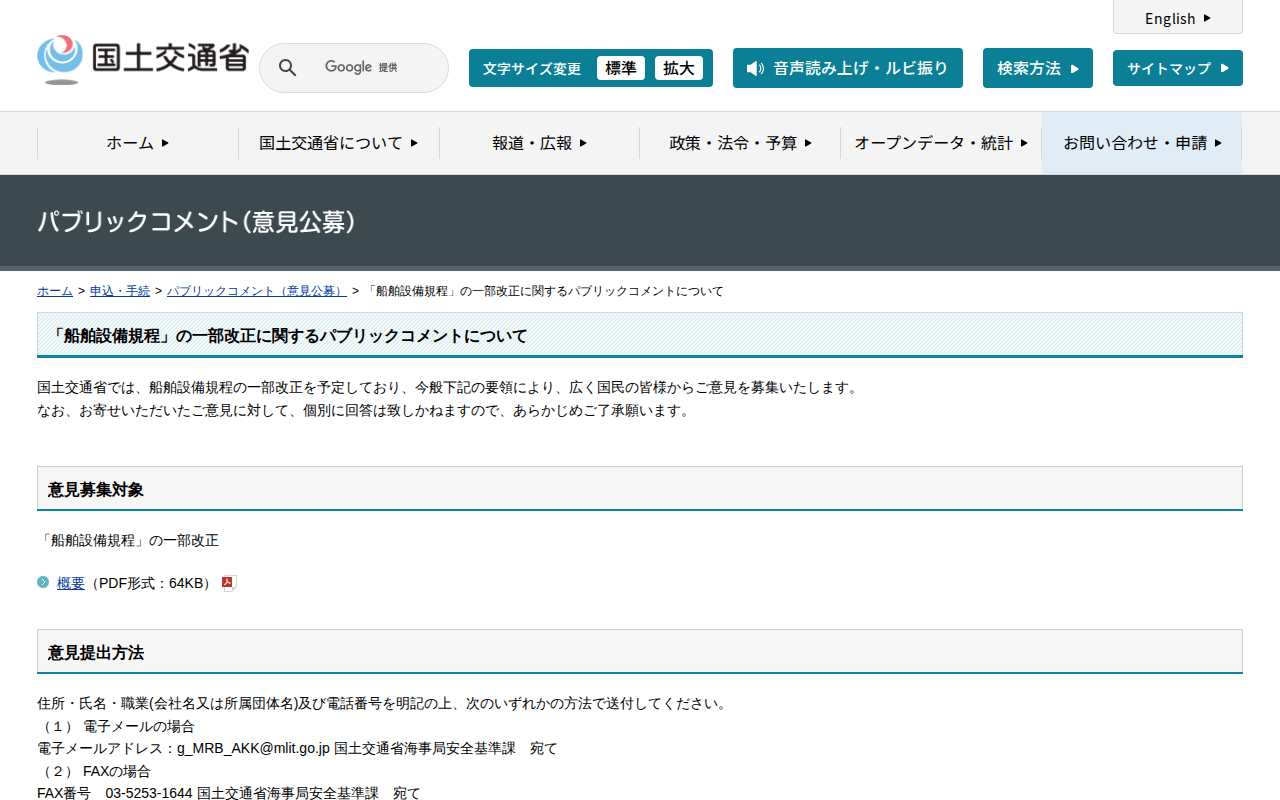Click the 国土交通省 logo
This screenshot has width=1280, height=800.
click(x=142, y=60)
